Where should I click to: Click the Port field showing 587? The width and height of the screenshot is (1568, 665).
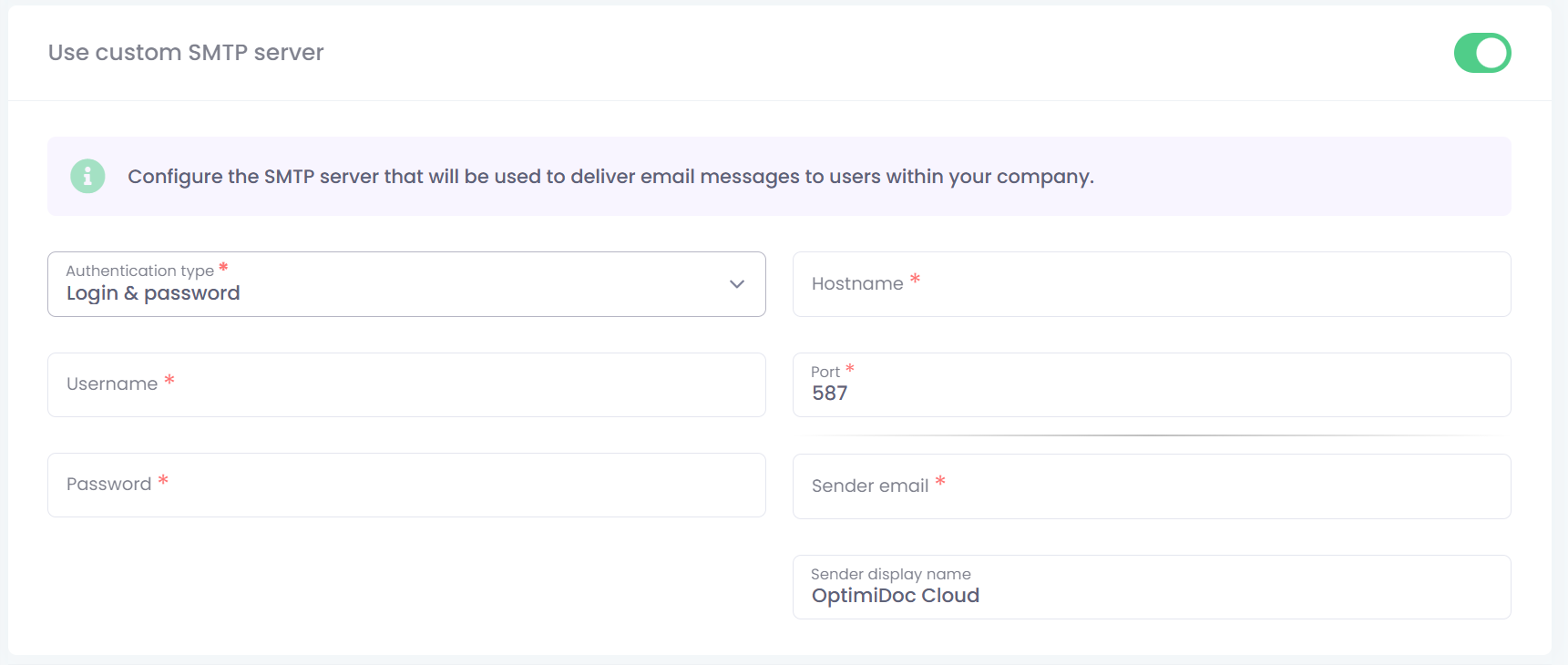tap(1152, 385)
